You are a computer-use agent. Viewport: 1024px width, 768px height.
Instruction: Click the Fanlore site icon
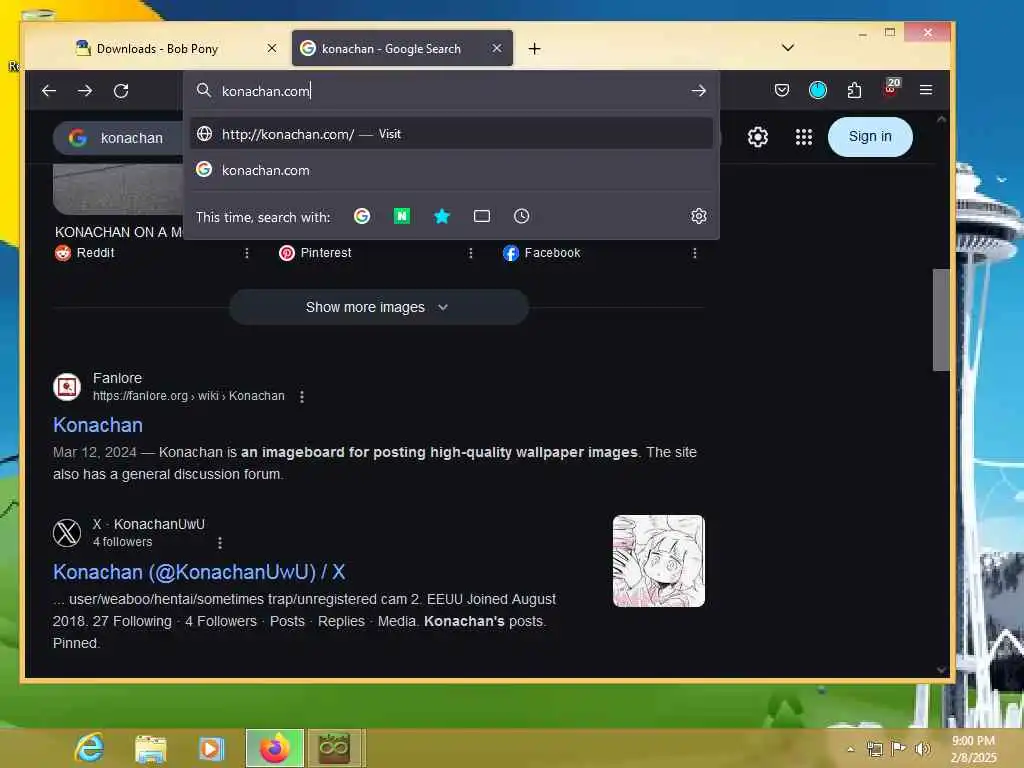tap(67, 387)
